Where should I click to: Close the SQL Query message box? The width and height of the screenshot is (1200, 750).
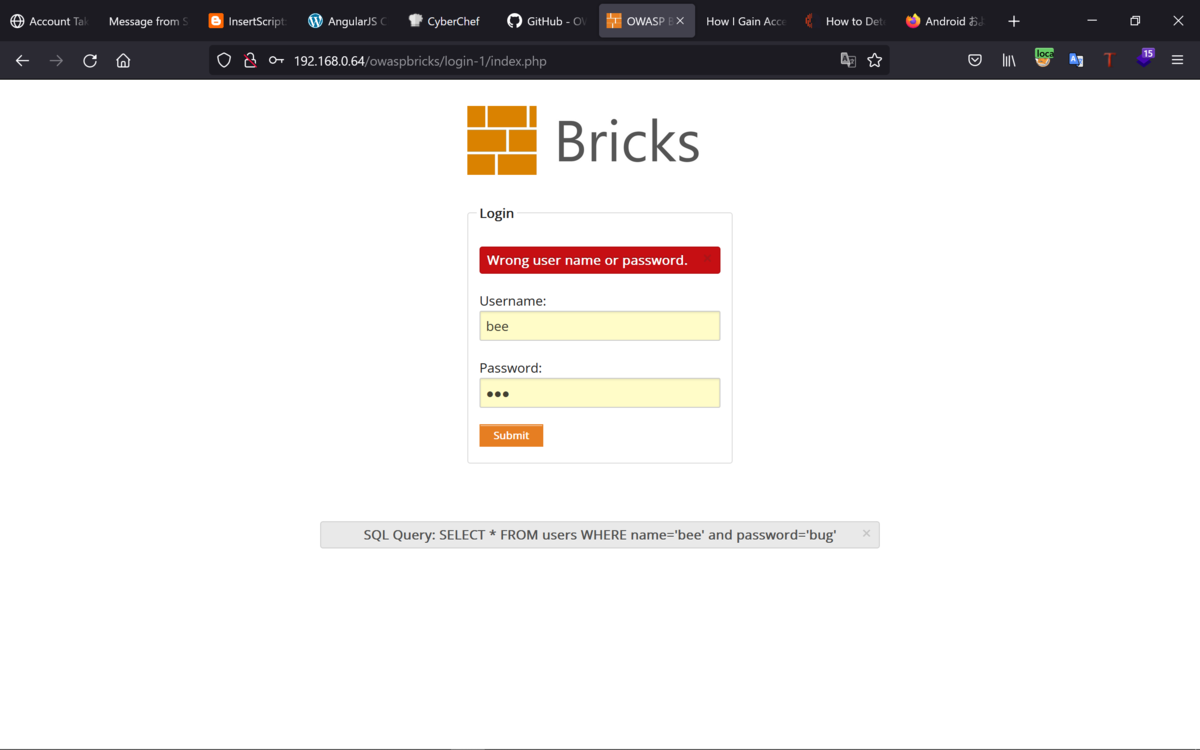pos(866,534)
